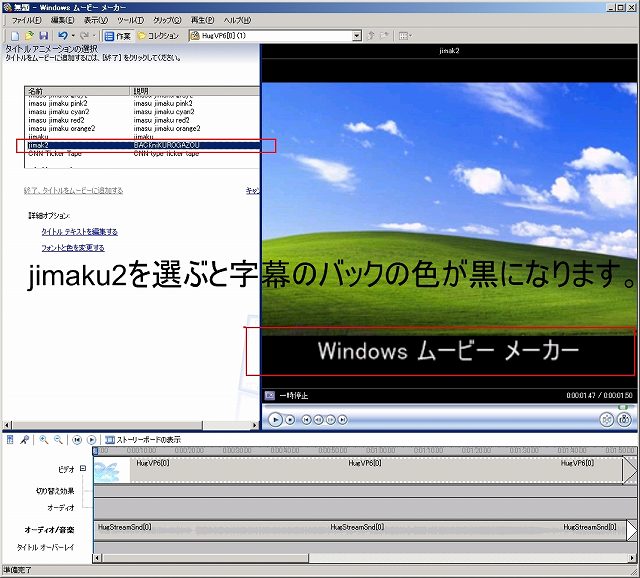Screen dimensions: 640x578
Task: Open the ヘルプ(H) menu
Action: (x=237, y=20)
